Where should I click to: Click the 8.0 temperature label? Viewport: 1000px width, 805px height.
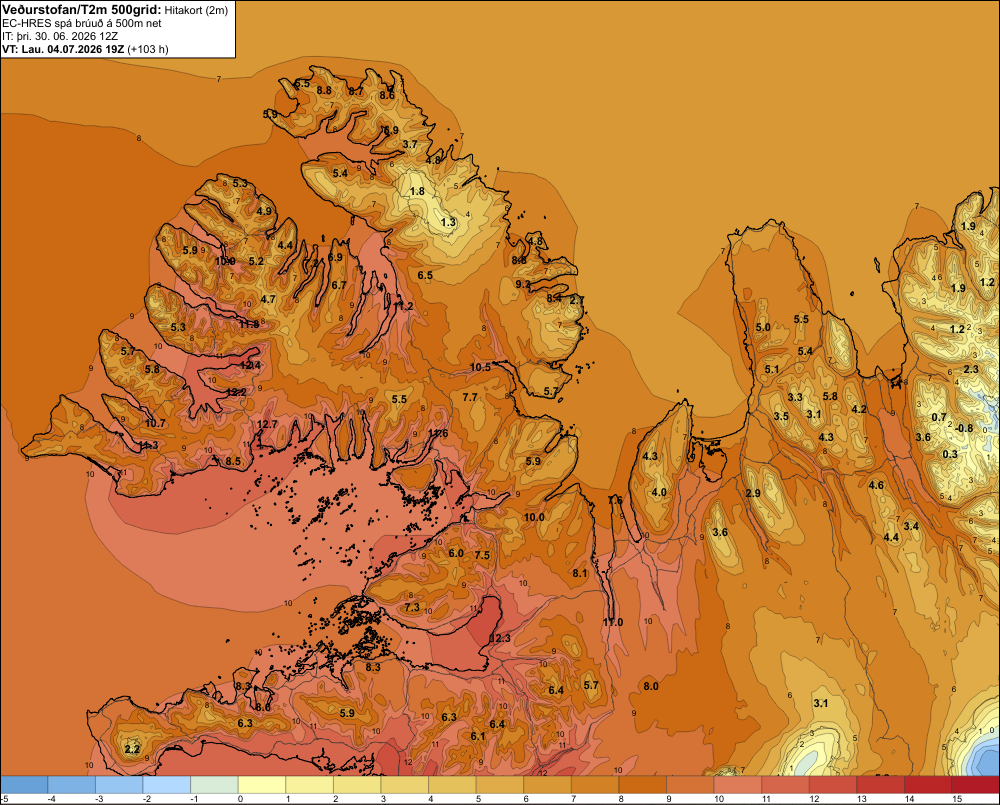[x=651, y=686]
